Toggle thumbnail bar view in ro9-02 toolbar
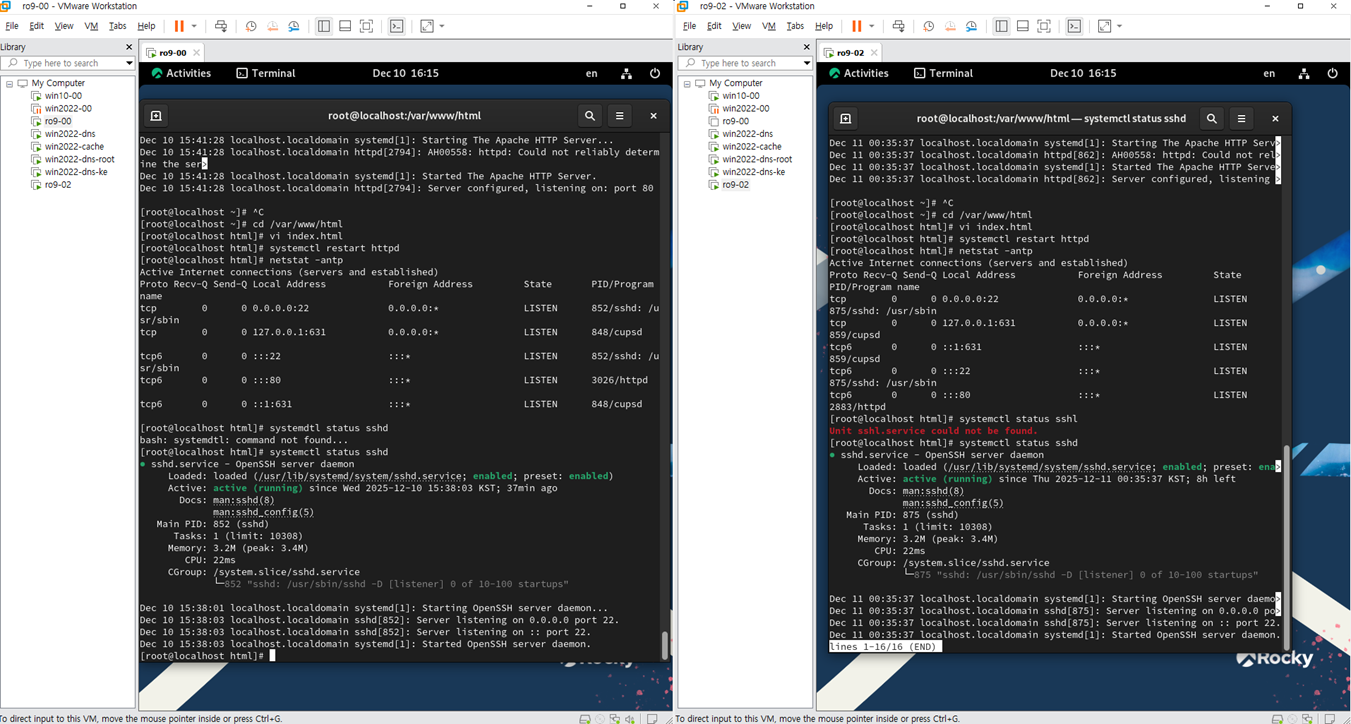 click(x=1022, y=26)
